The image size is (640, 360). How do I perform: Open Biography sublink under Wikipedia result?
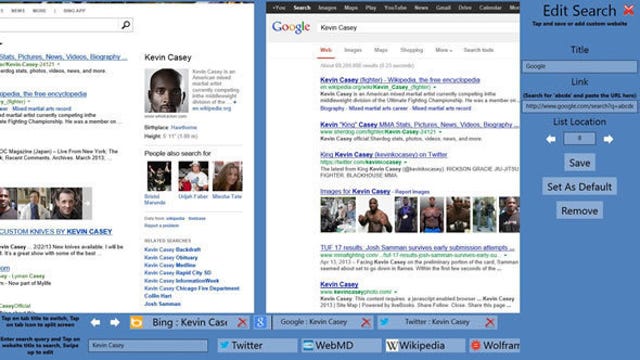tap(332, 108)
